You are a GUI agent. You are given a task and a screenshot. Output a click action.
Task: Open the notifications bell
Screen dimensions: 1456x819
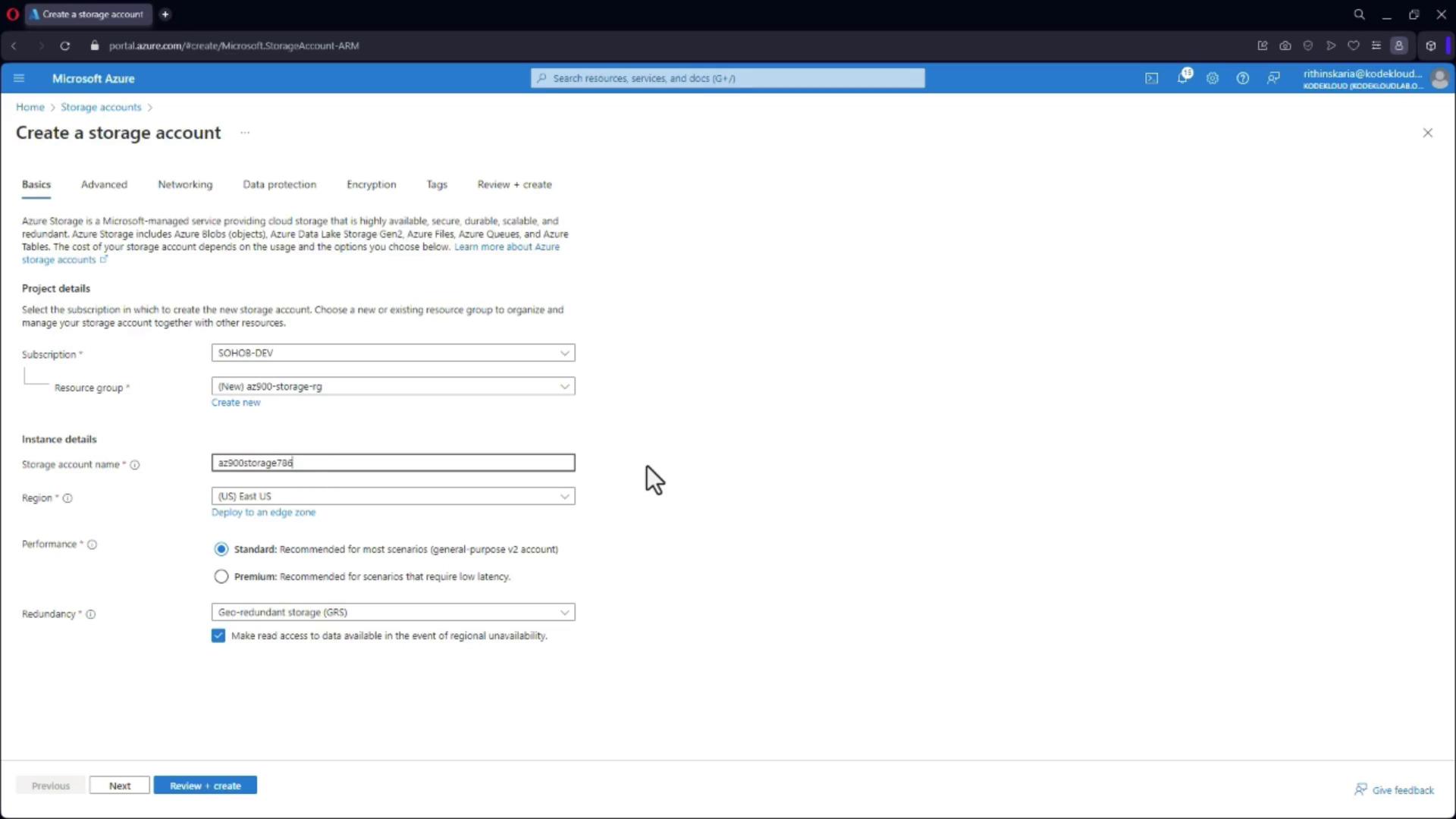(x=1182, y=78)
